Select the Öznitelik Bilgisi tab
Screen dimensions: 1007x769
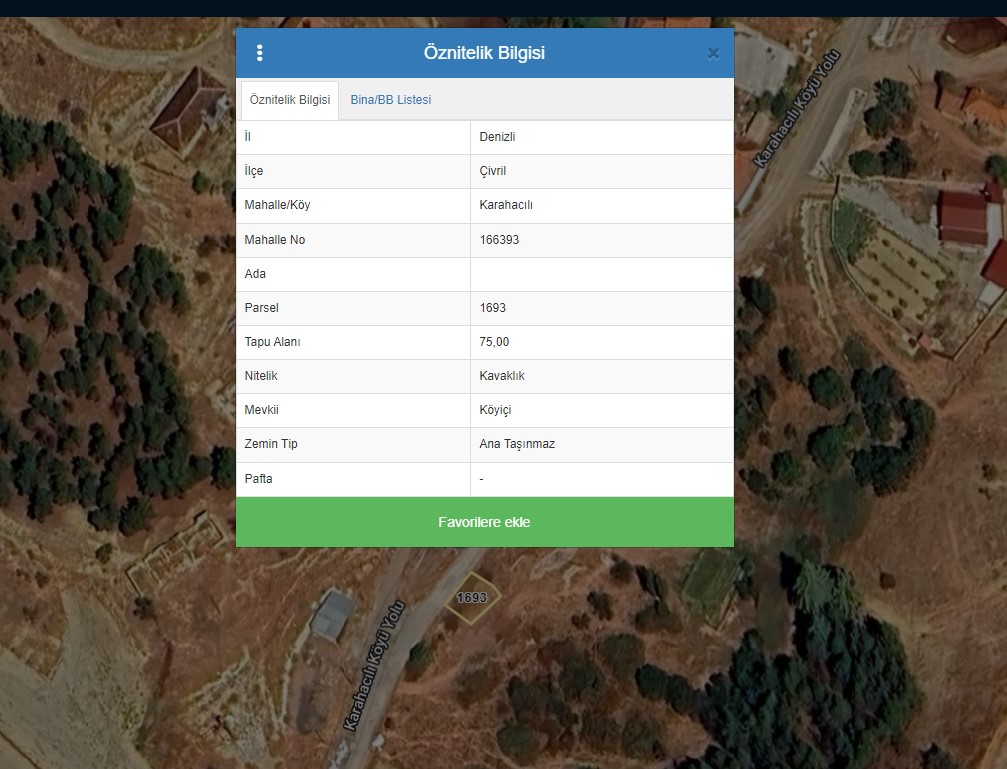[290, 100]
